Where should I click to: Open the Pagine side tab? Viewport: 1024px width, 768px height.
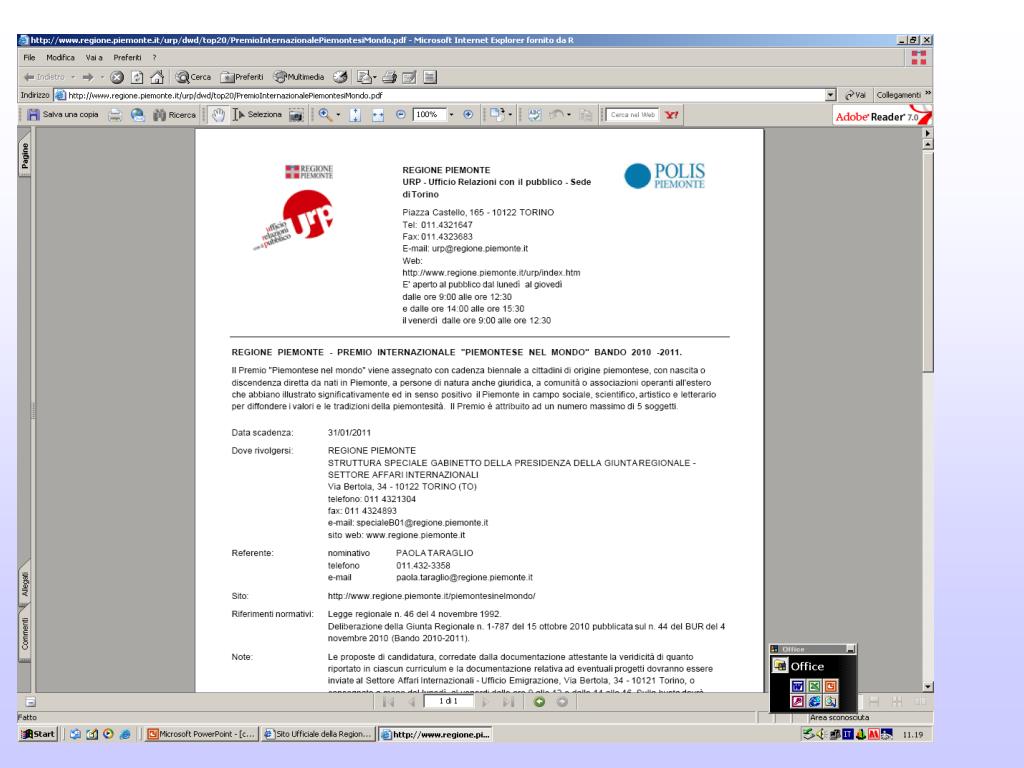25,156
